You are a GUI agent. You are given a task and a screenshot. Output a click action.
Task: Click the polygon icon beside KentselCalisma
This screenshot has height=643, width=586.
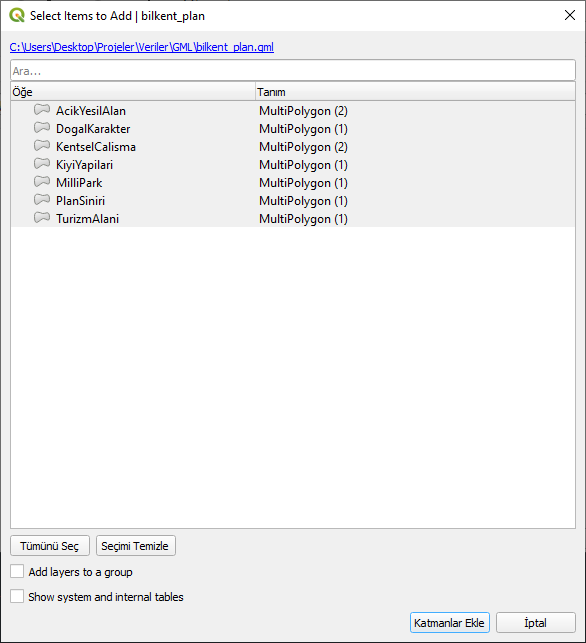pyautogui.click(x=42, y=146)
